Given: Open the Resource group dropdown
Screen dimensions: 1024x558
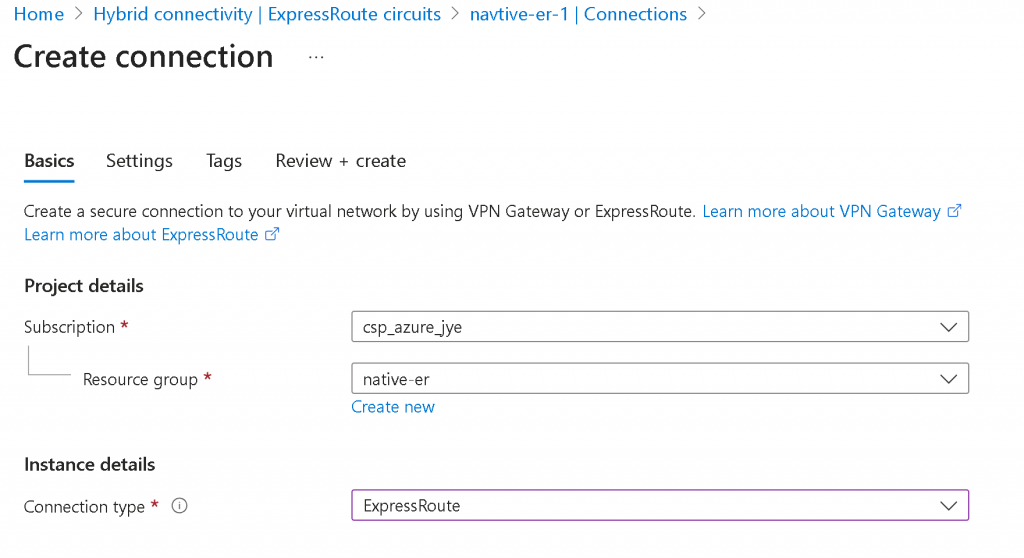Looking at the screenshot, I should point(659,379).
